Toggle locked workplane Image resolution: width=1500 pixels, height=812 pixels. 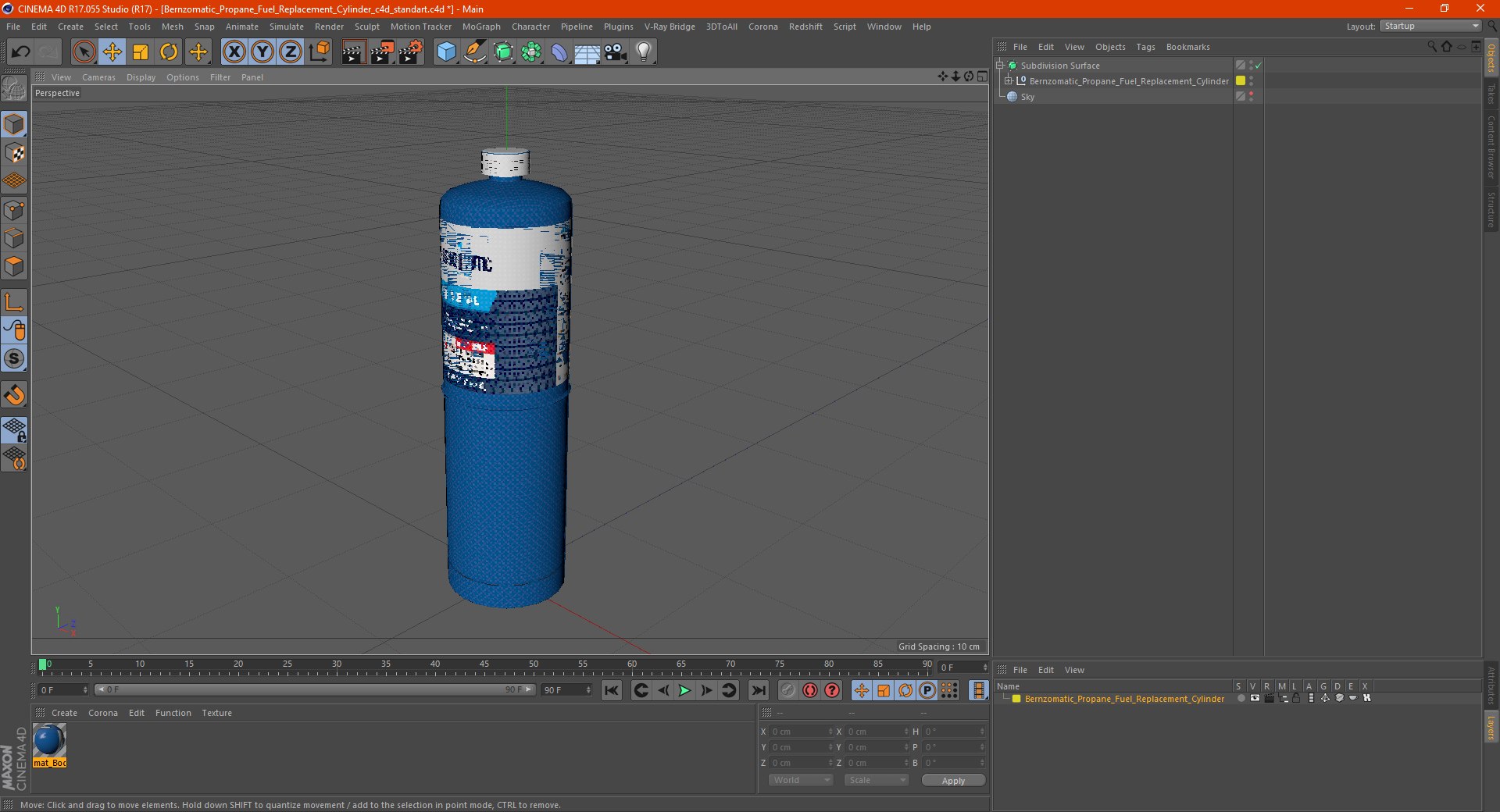(14, 429)
